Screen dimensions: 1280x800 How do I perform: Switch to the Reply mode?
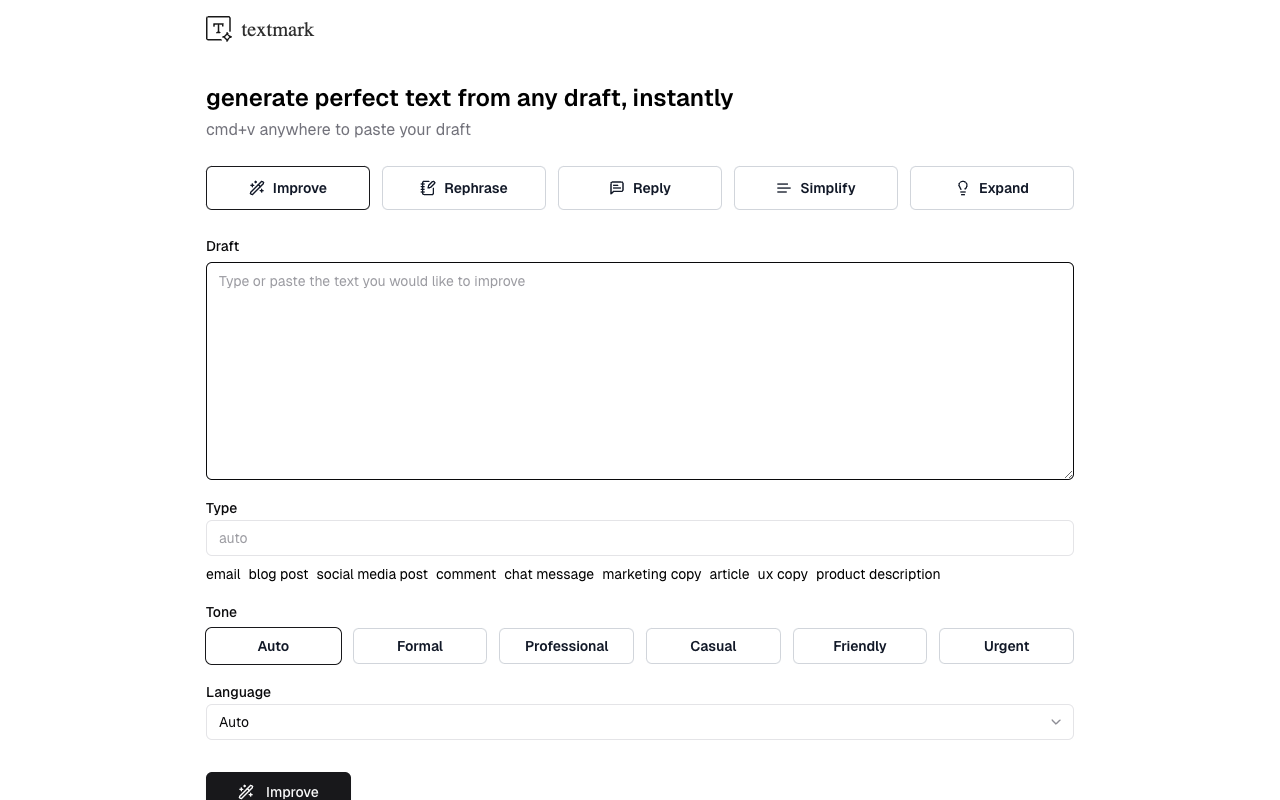[640, 188]
